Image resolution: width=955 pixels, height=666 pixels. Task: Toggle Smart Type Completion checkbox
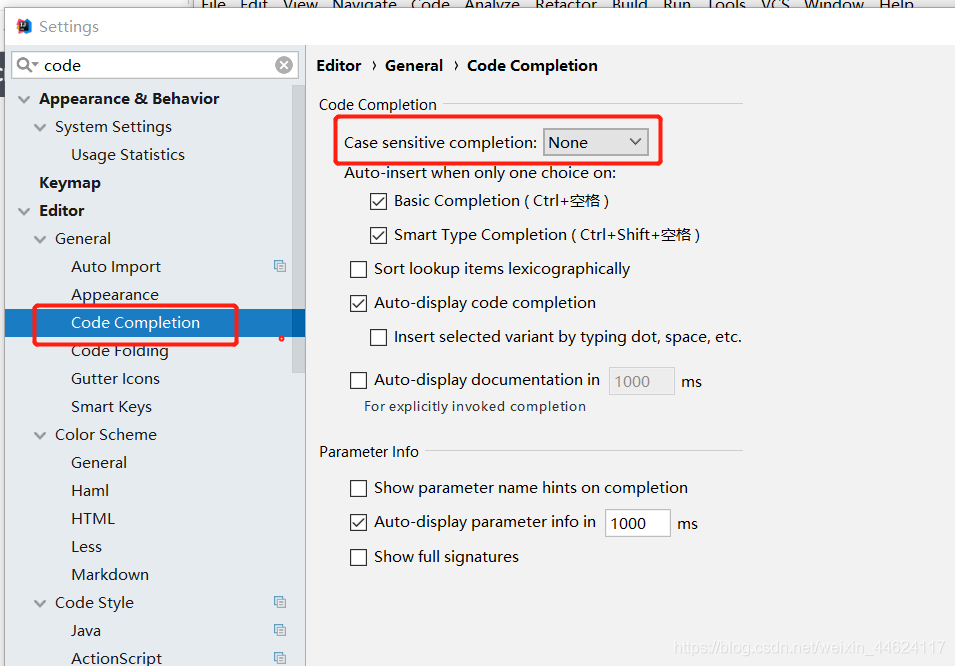coord(378,235)
